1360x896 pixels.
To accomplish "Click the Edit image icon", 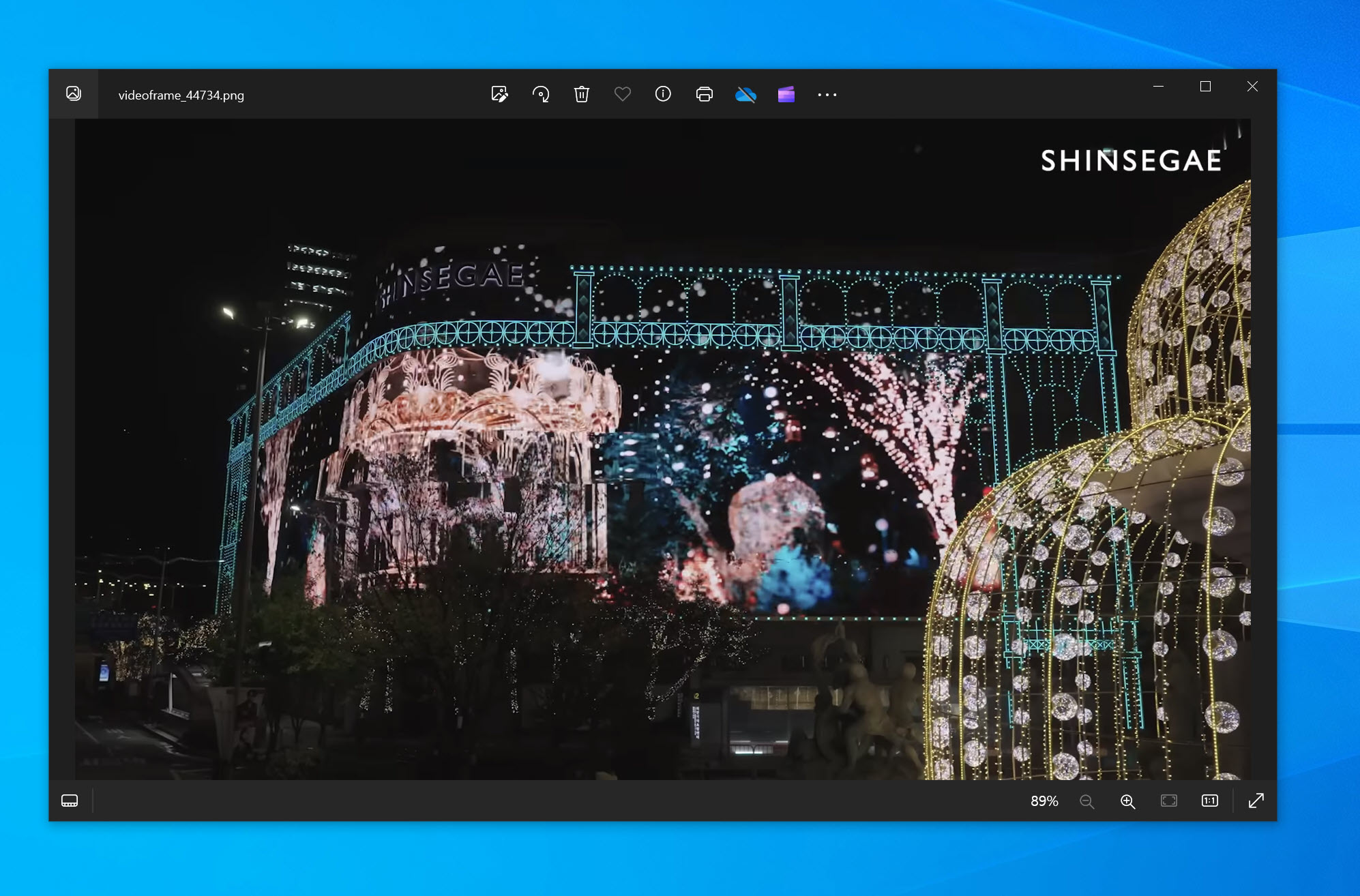I will click(x=499, y=94).
